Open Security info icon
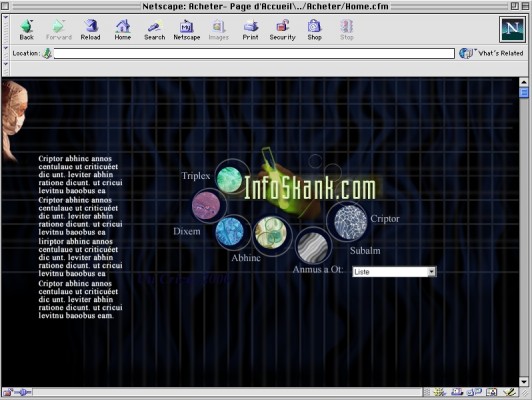532x400 pixels. click(x=282, y=30)
